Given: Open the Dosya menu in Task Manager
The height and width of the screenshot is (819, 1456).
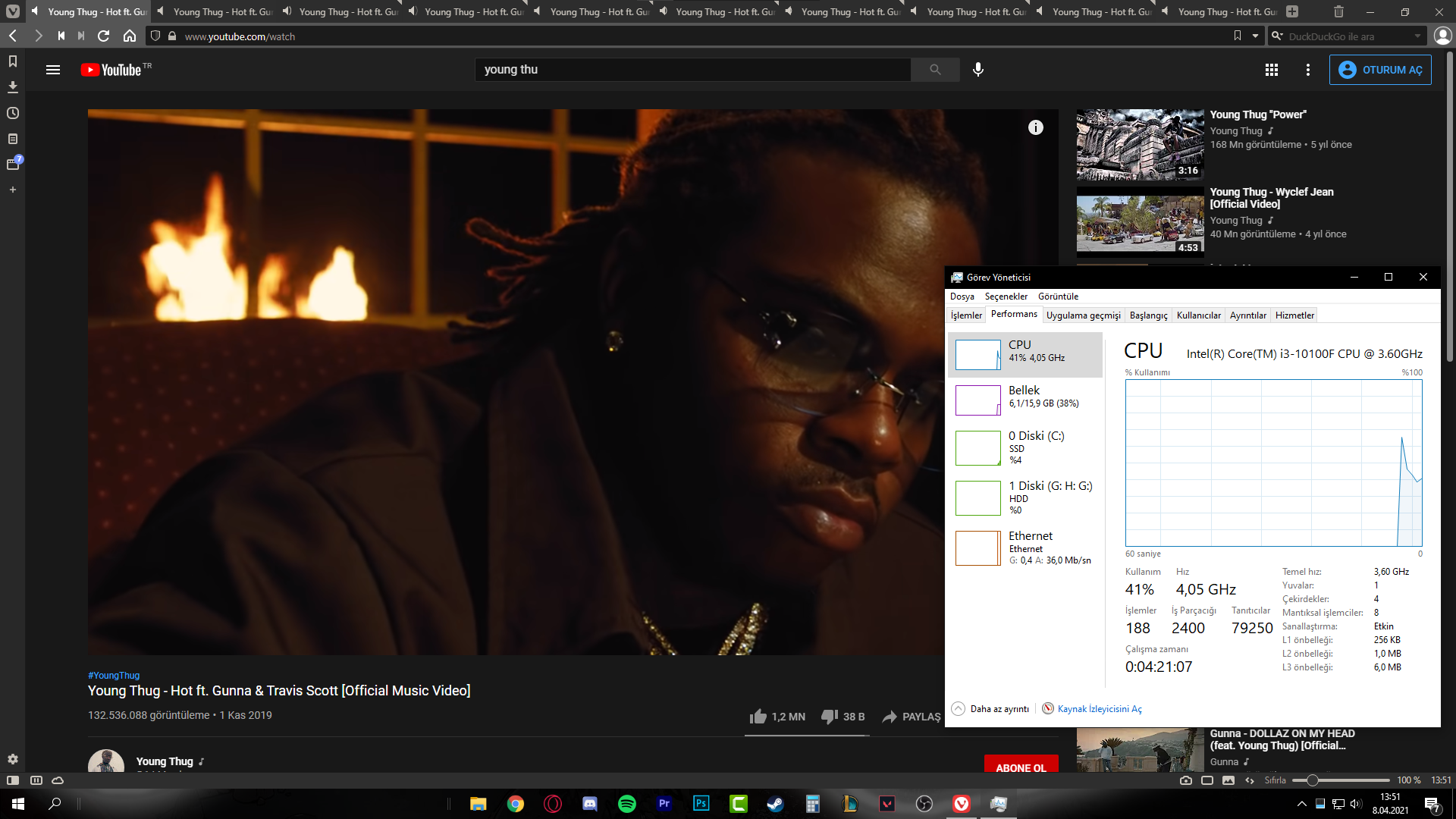Looking at the screenshot, I should pos(962,297).
